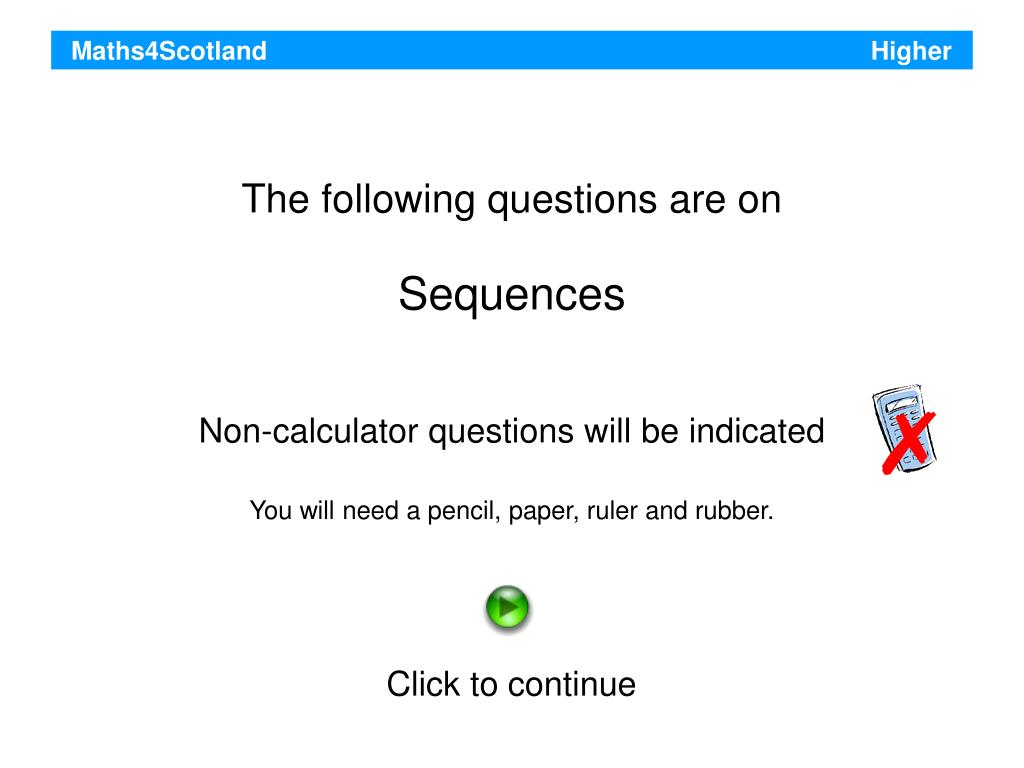Click the empty middle of blue header bar
This screenshot has width=1024, height=768.
(568, 50)
